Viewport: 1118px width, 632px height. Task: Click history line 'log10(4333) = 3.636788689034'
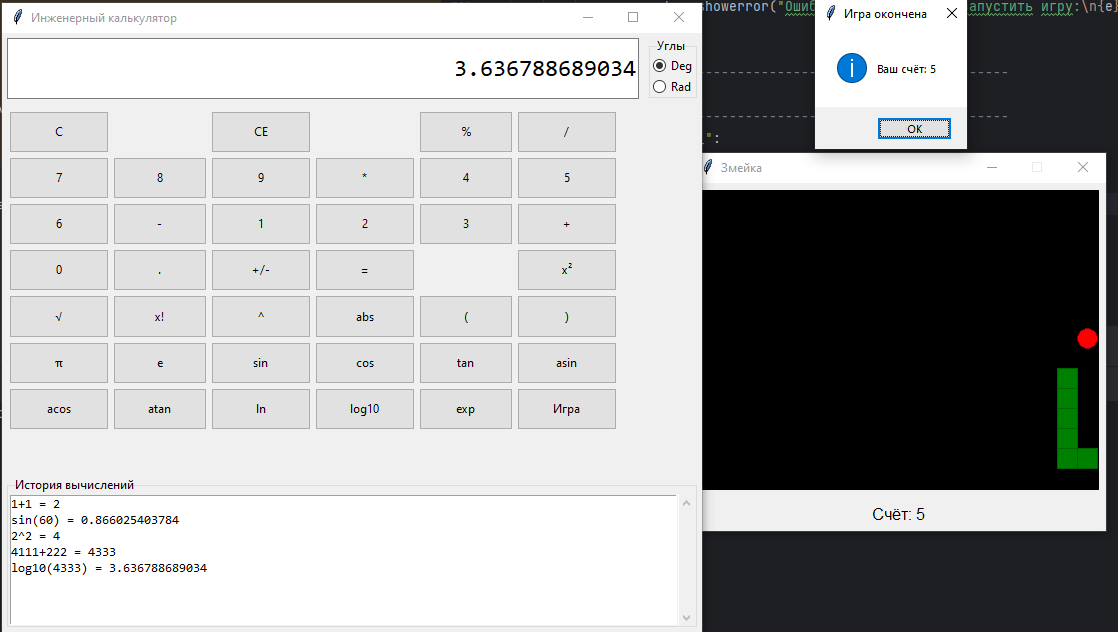tap(109, 569)
